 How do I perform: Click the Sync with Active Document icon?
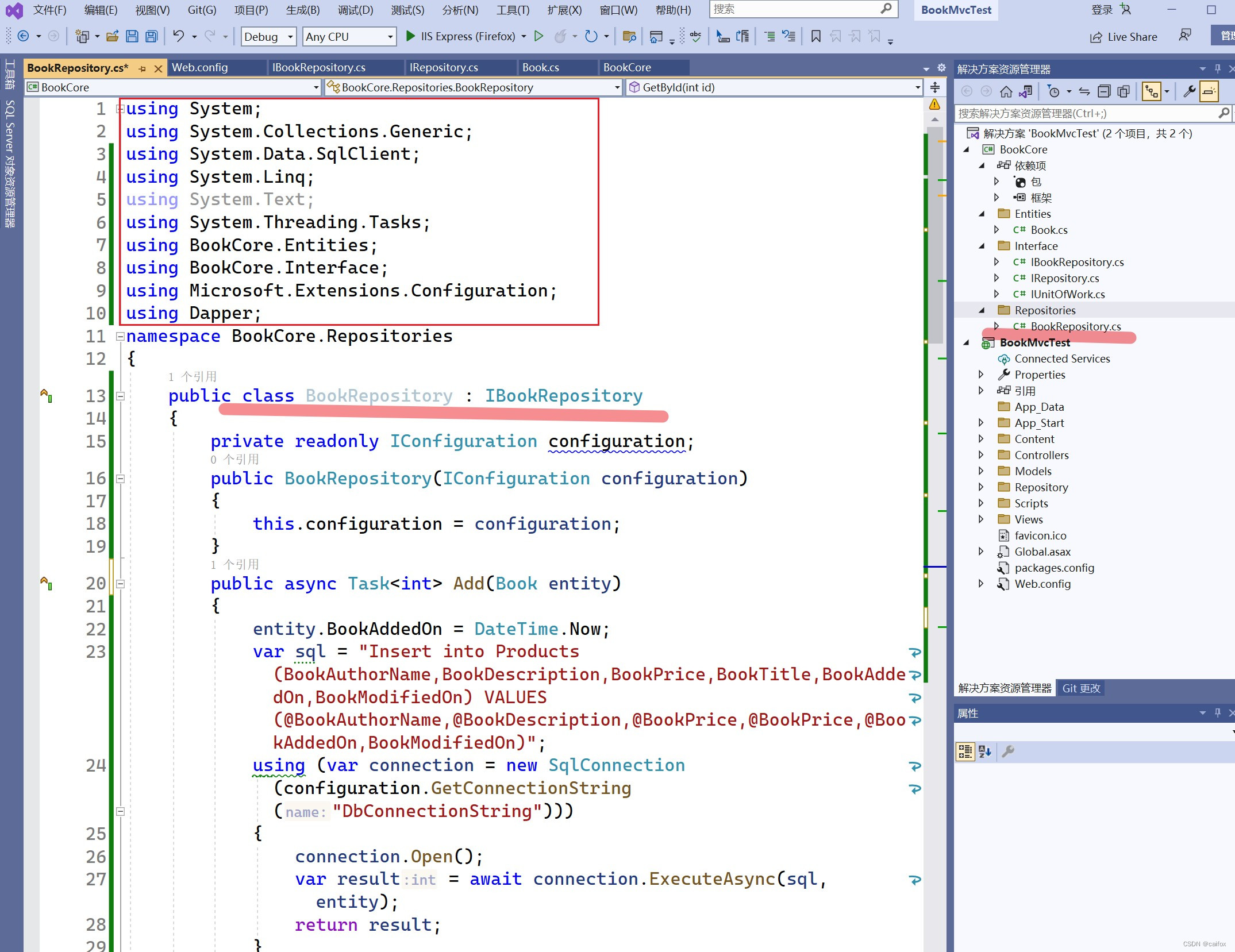click(1084, 91)
